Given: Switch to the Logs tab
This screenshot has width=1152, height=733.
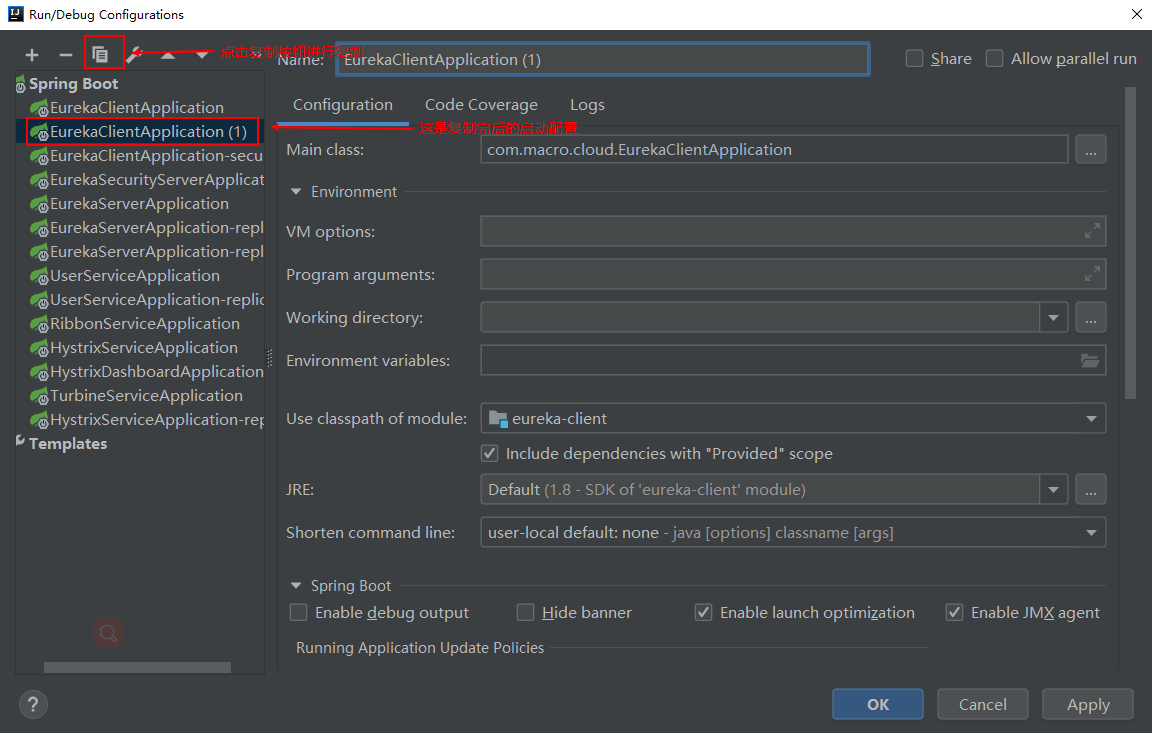Looking at the screenshot, I should click(x=588, y=105).
